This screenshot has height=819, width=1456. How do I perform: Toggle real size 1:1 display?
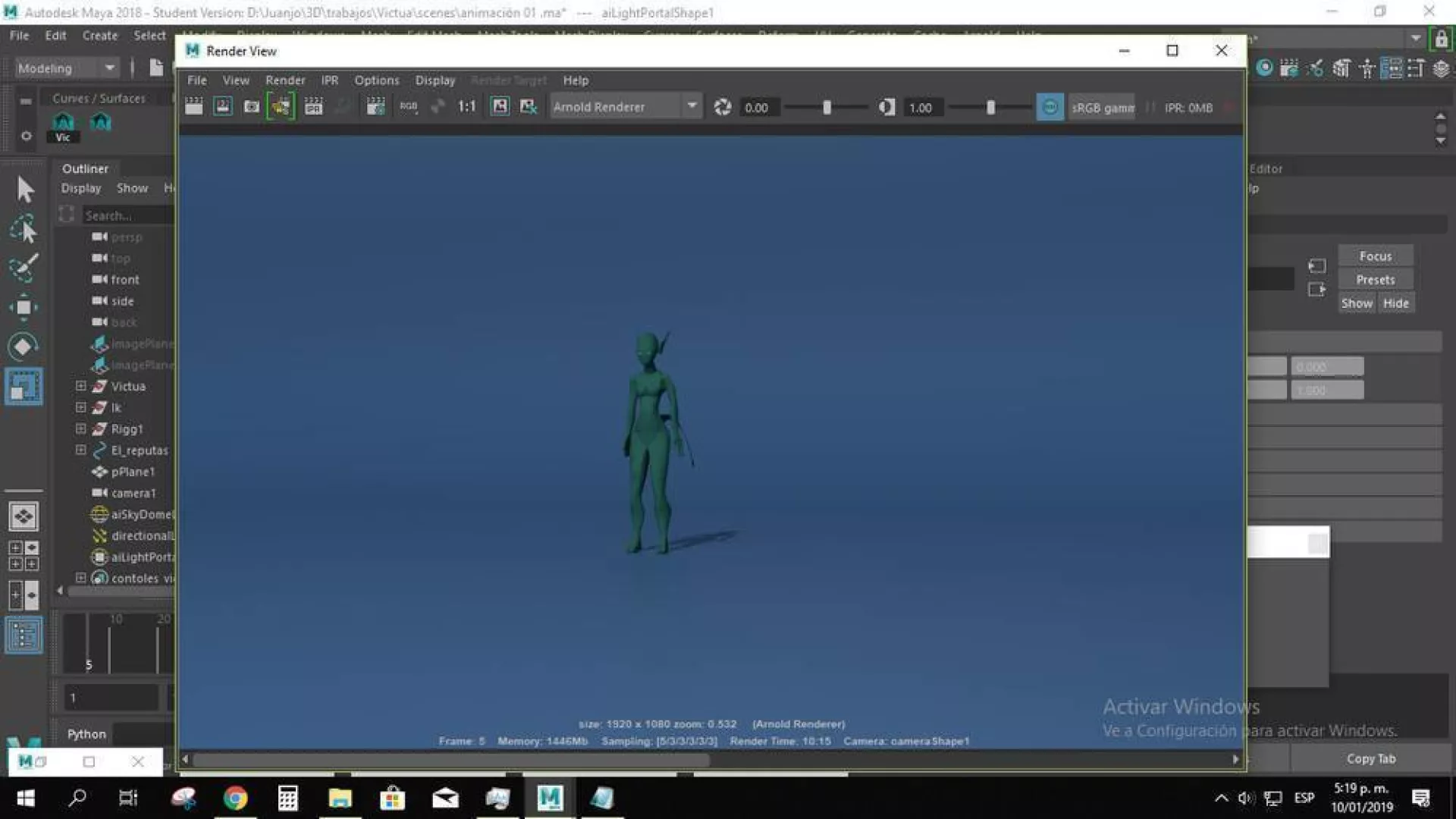466,107
